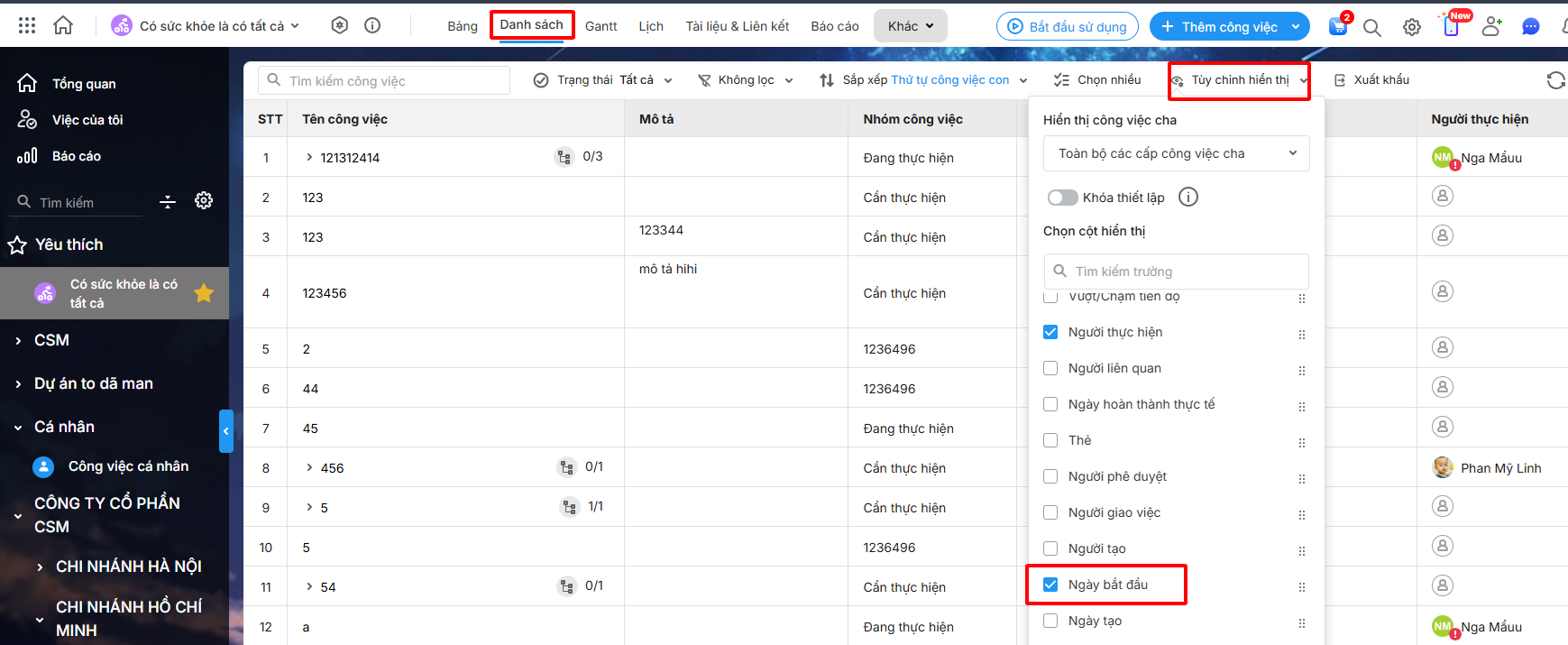Check Ngày hoàn thành thực tế column
1568x645 pixels.
1050,404
